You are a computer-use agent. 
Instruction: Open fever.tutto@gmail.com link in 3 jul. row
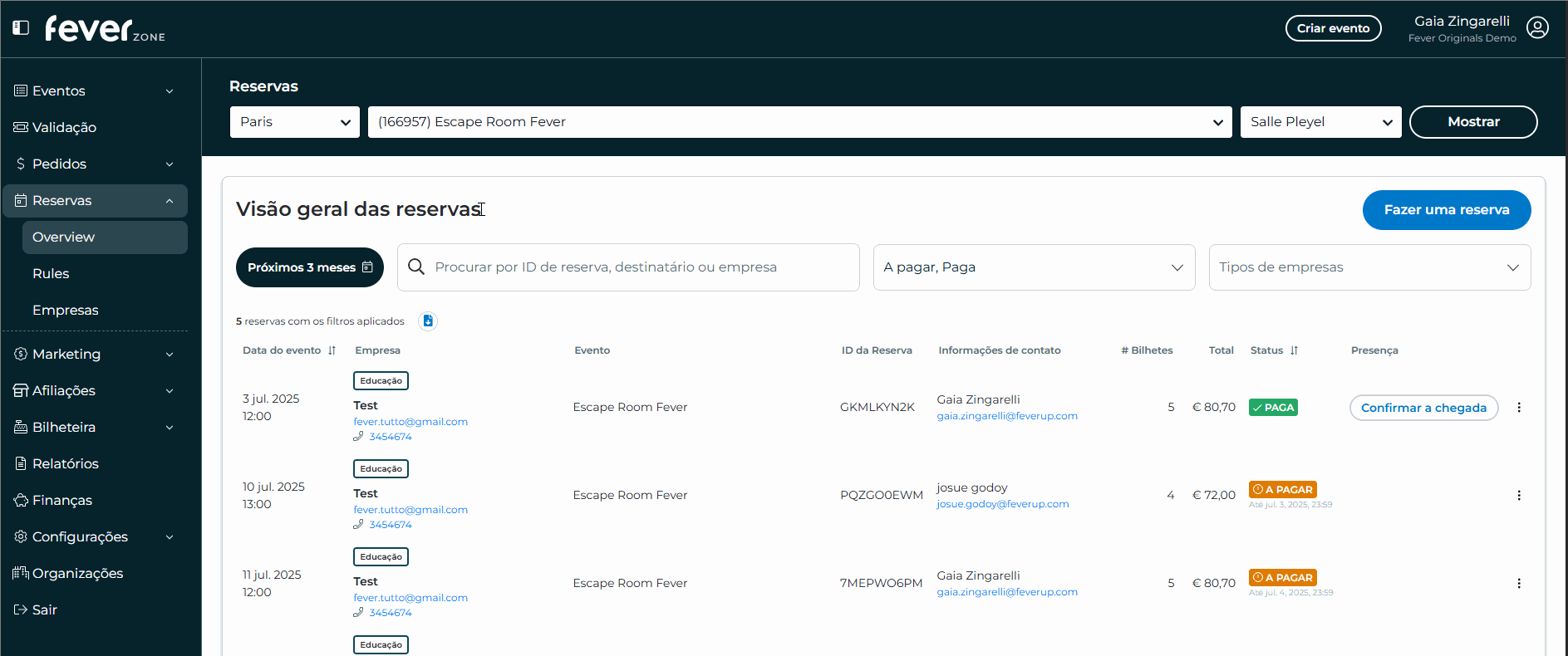click(410, 422)
